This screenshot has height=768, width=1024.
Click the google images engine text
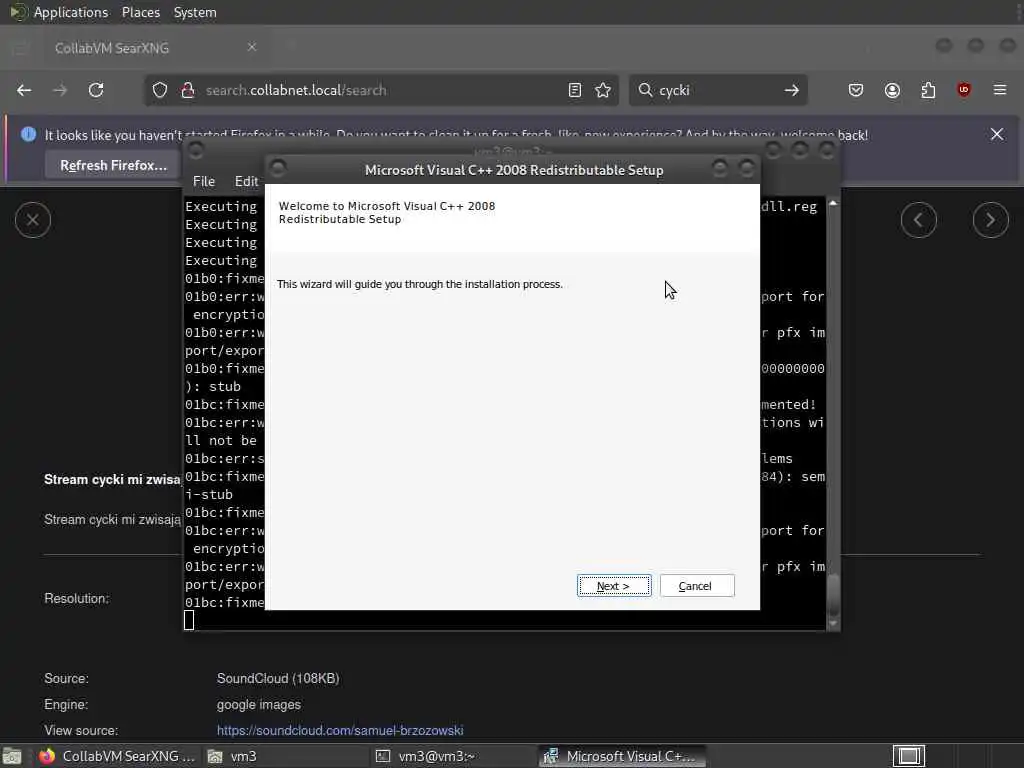pyautogui.click(x=259, y=705)
